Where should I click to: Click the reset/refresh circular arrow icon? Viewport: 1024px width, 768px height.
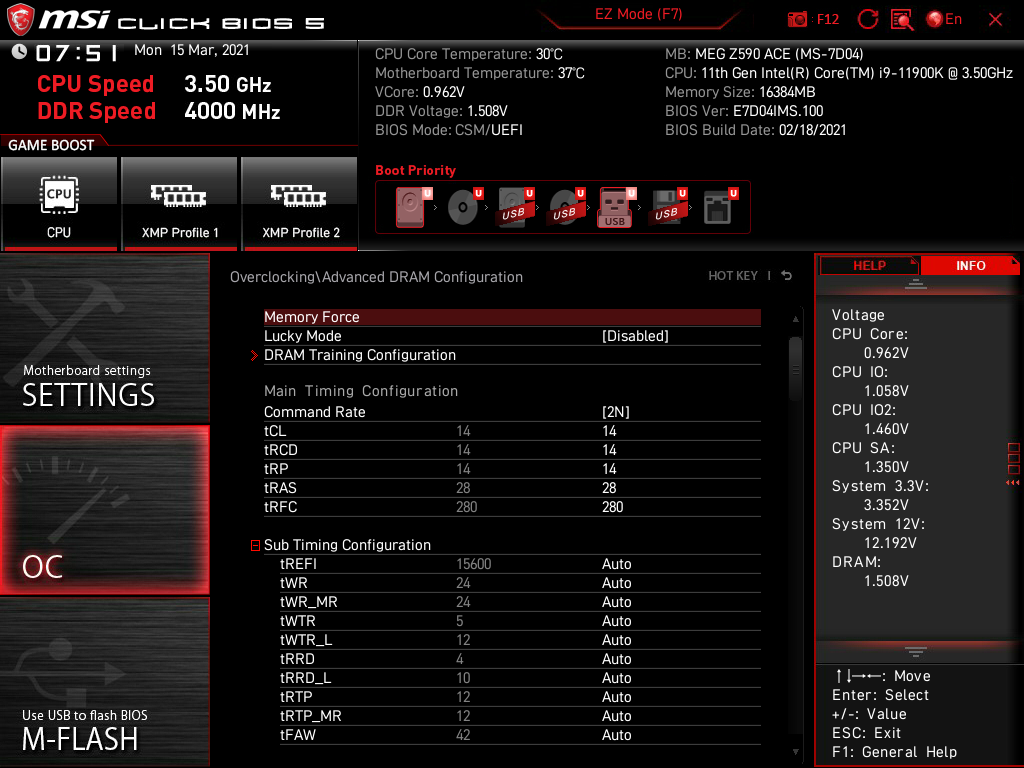pyautogui.click(x=868, y=19)
